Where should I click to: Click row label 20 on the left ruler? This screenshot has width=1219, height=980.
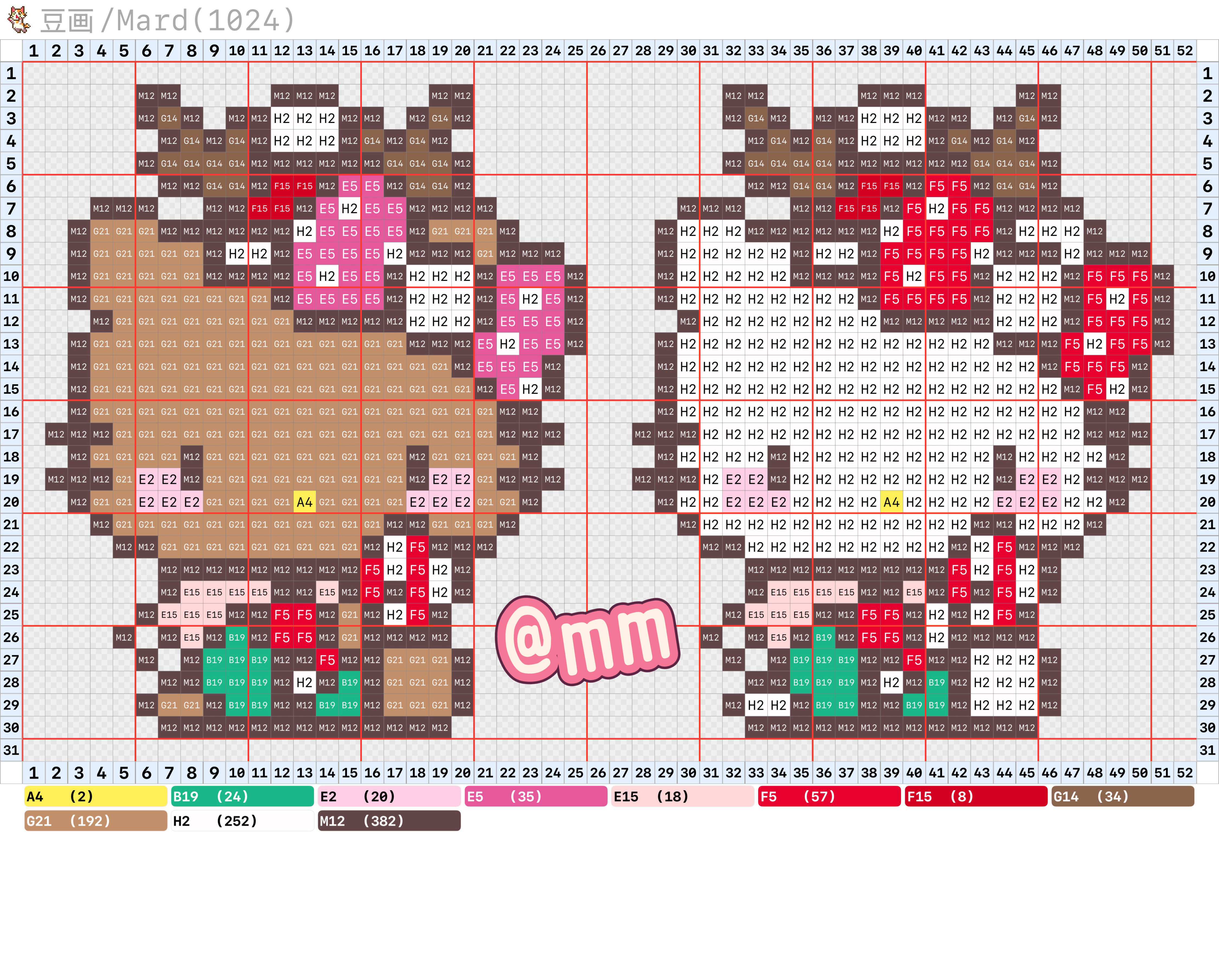click(11, 502)
